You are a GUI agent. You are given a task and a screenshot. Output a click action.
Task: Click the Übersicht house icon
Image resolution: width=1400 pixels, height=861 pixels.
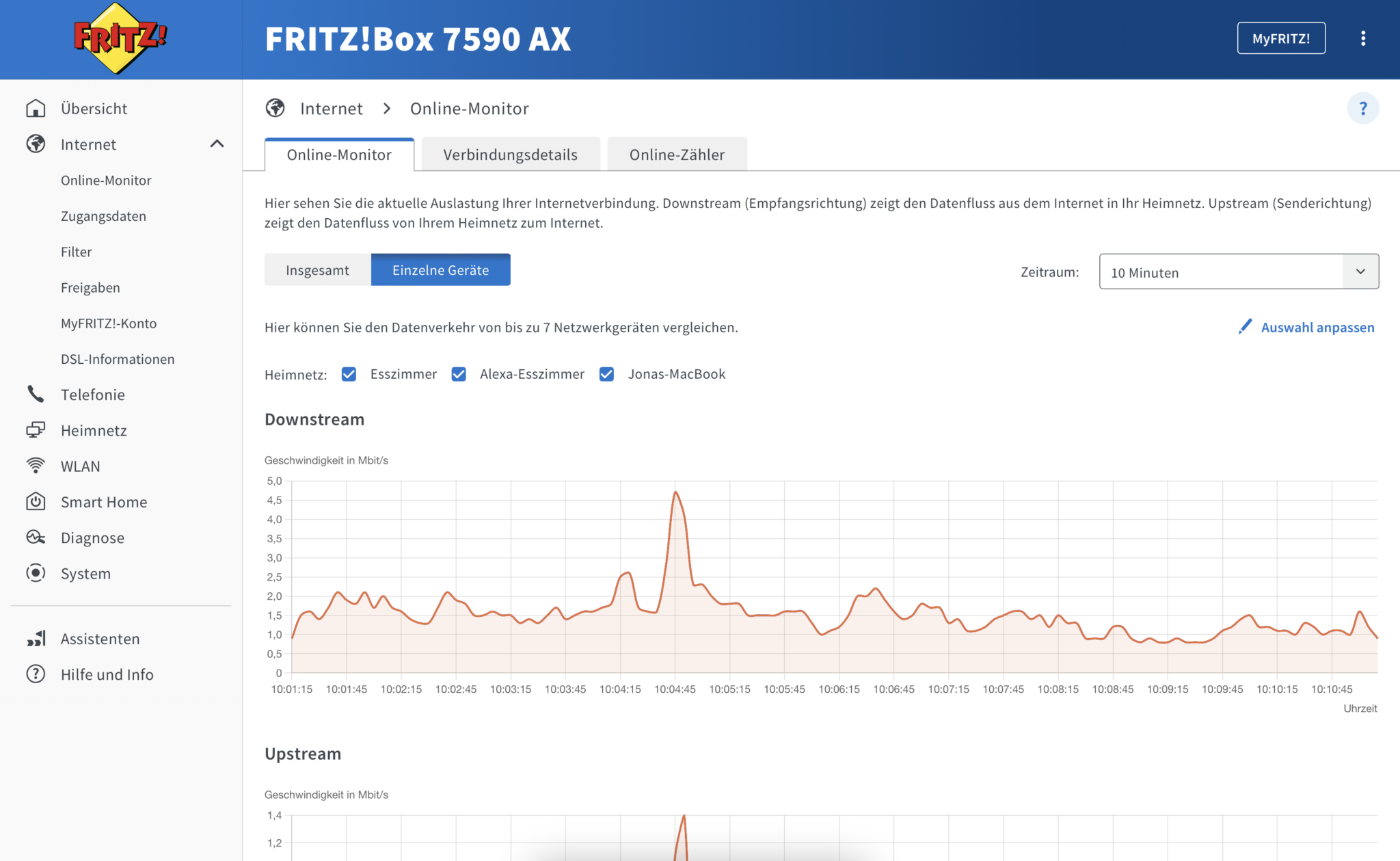point(36,108)
